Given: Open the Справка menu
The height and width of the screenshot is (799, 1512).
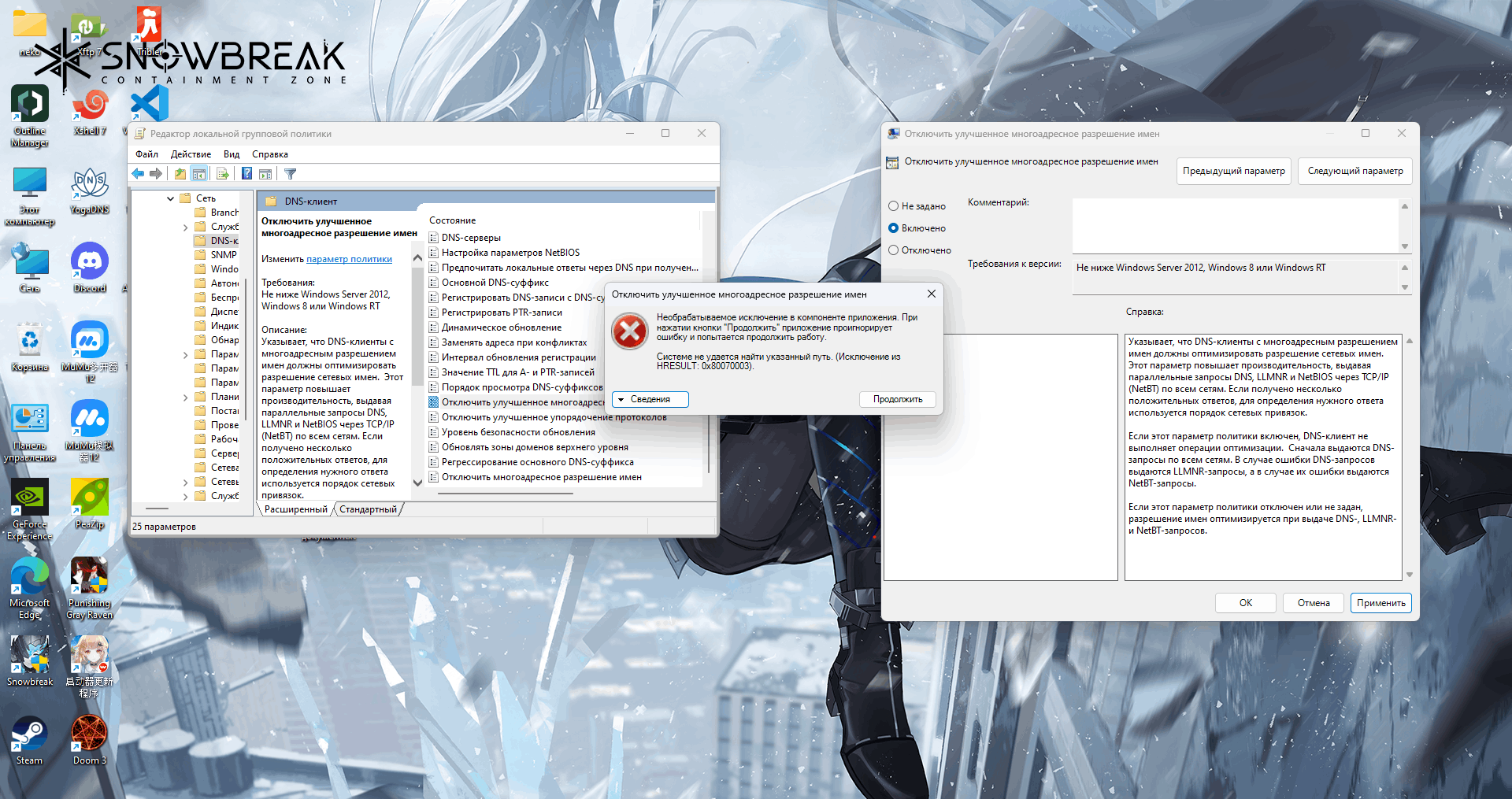Looking at the screenshot, I should coord(270,154).
